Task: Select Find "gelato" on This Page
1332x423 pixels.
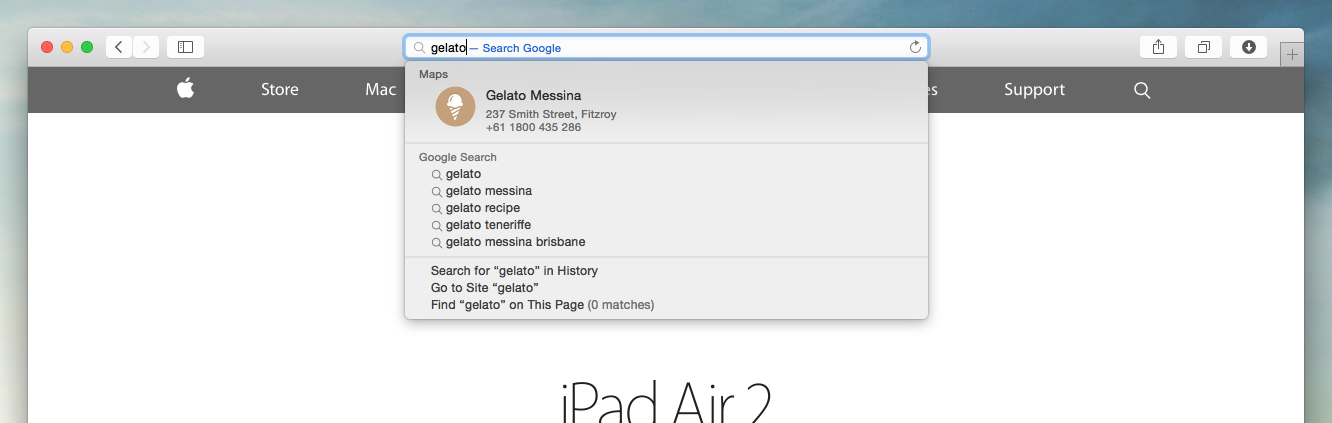Action: (666, 305)
